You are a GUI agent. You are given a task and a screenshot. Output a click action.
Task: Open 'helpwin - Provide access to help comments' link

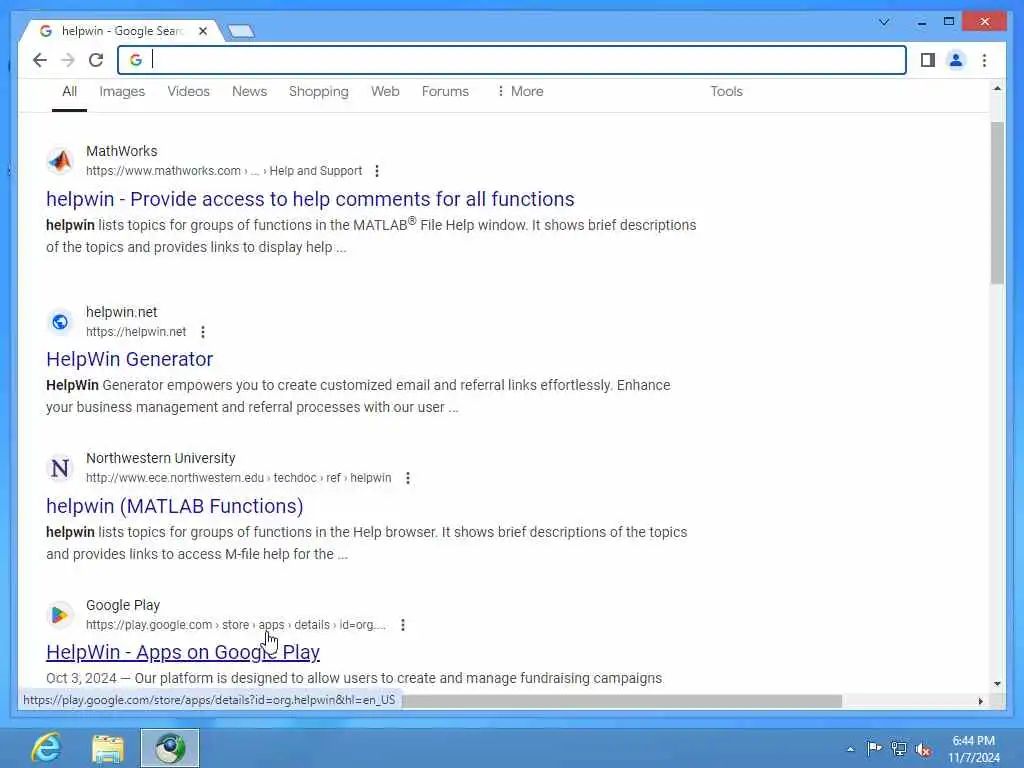pyautogui.click(x=310, y=199)
